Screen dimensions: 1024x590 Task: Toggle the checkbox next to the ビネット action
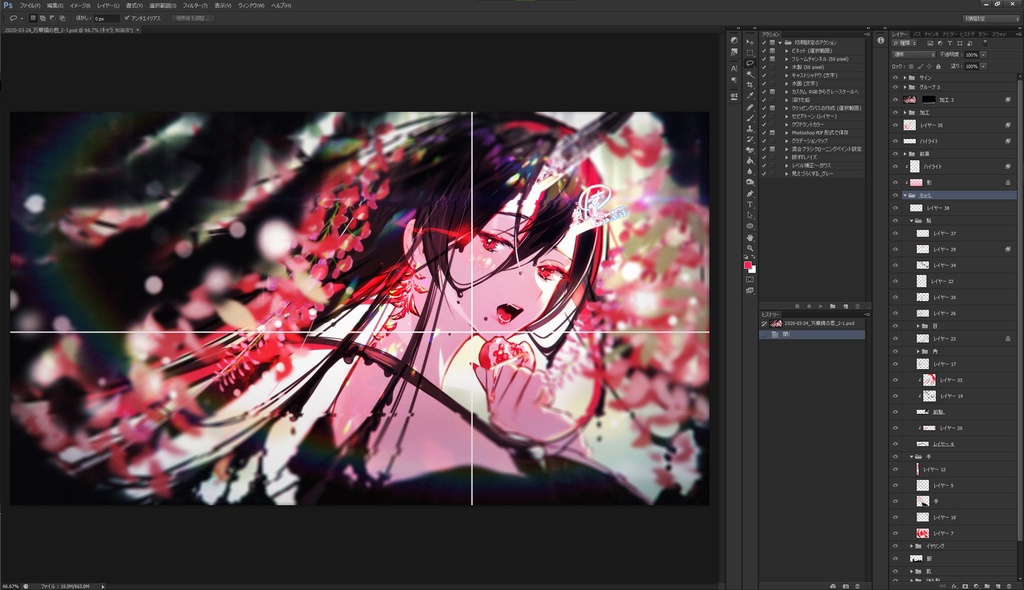coord(763,51)
